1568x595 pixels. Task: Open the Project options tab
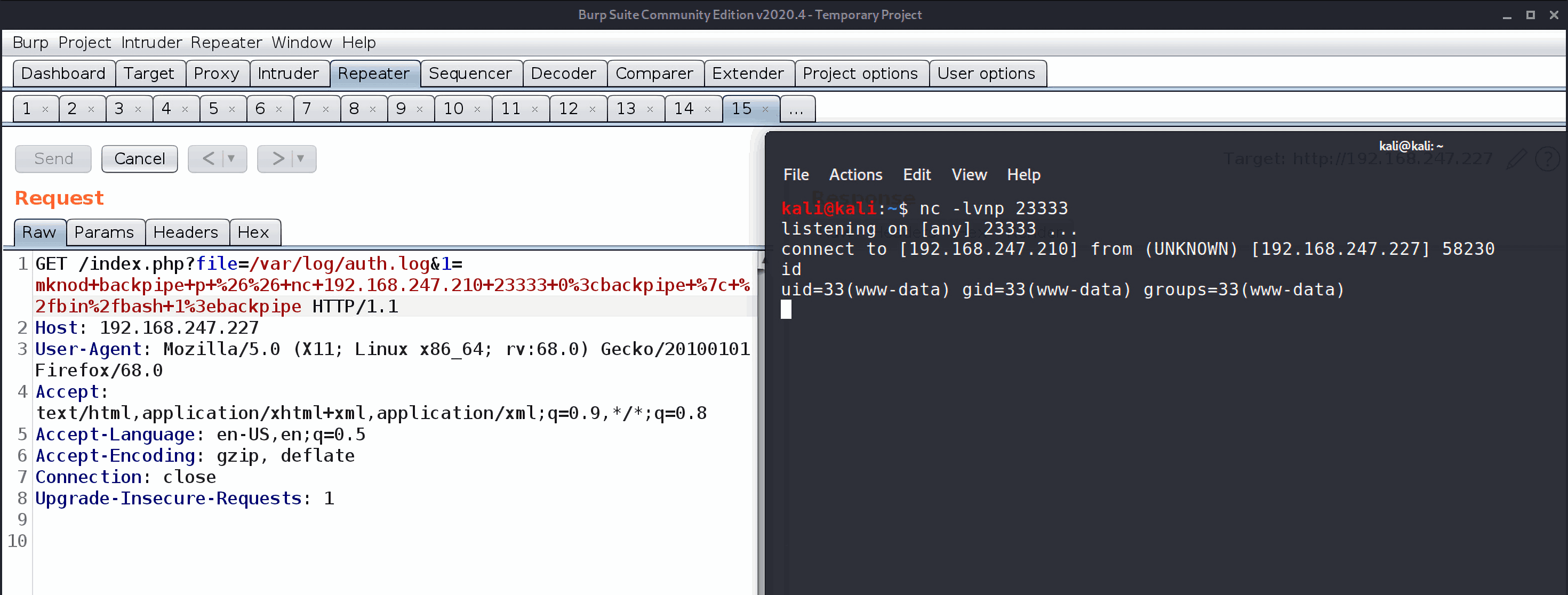click(861, 74)
